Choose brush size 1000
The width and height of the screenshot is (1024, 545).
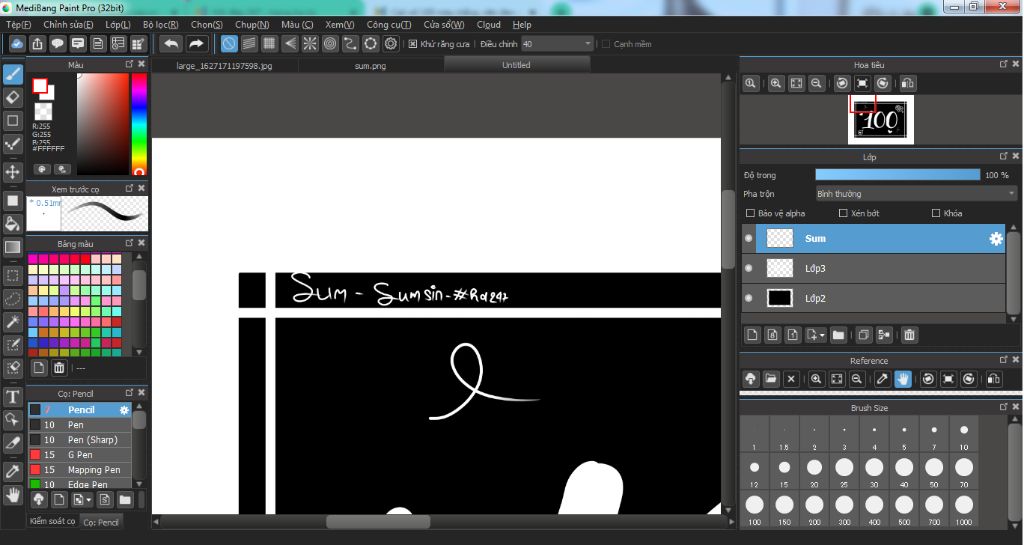(964, 510)
